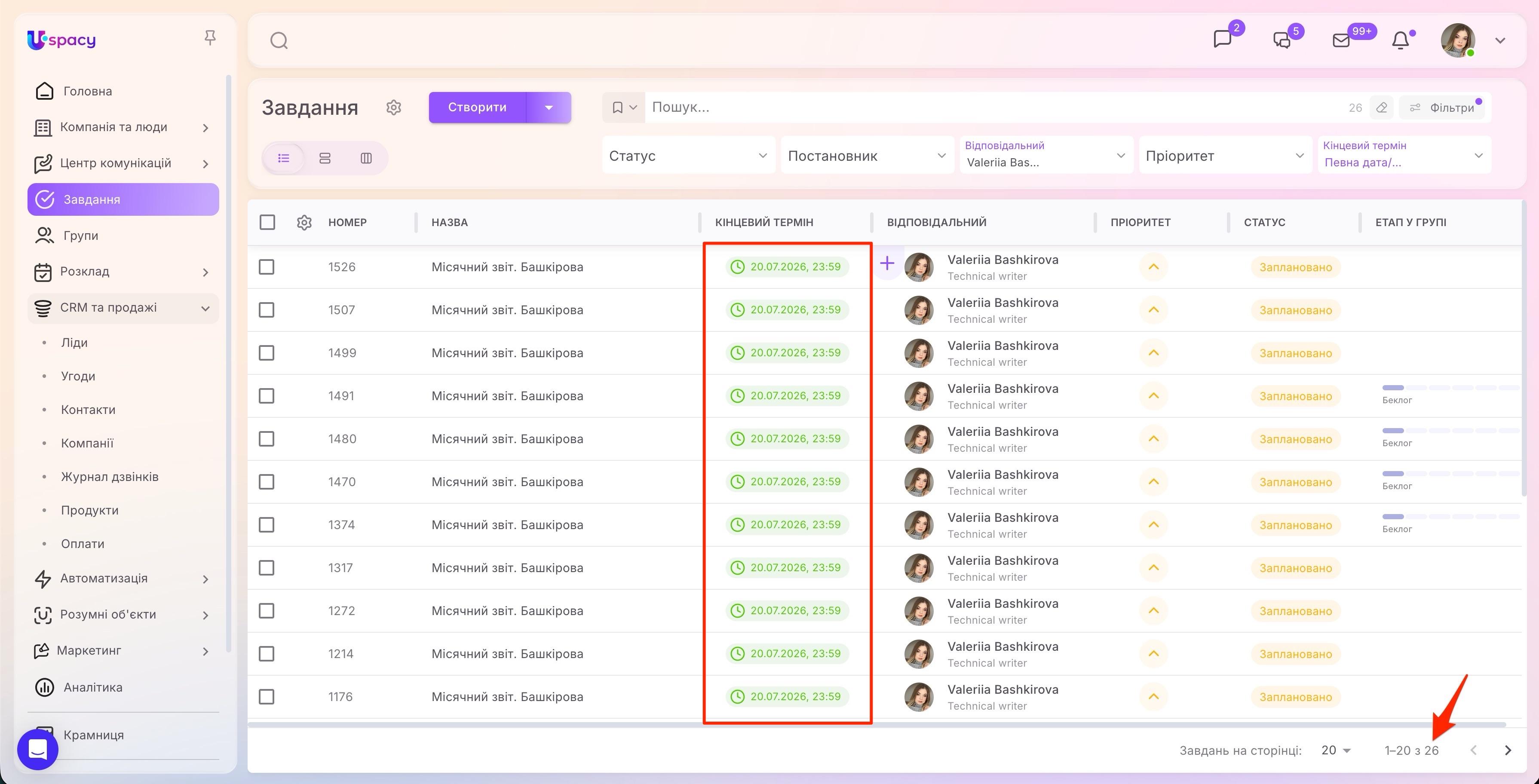Expand tasks per page dropdown showing 20
Viewport: 1539px width, 784px height.
click(1337, 750)
